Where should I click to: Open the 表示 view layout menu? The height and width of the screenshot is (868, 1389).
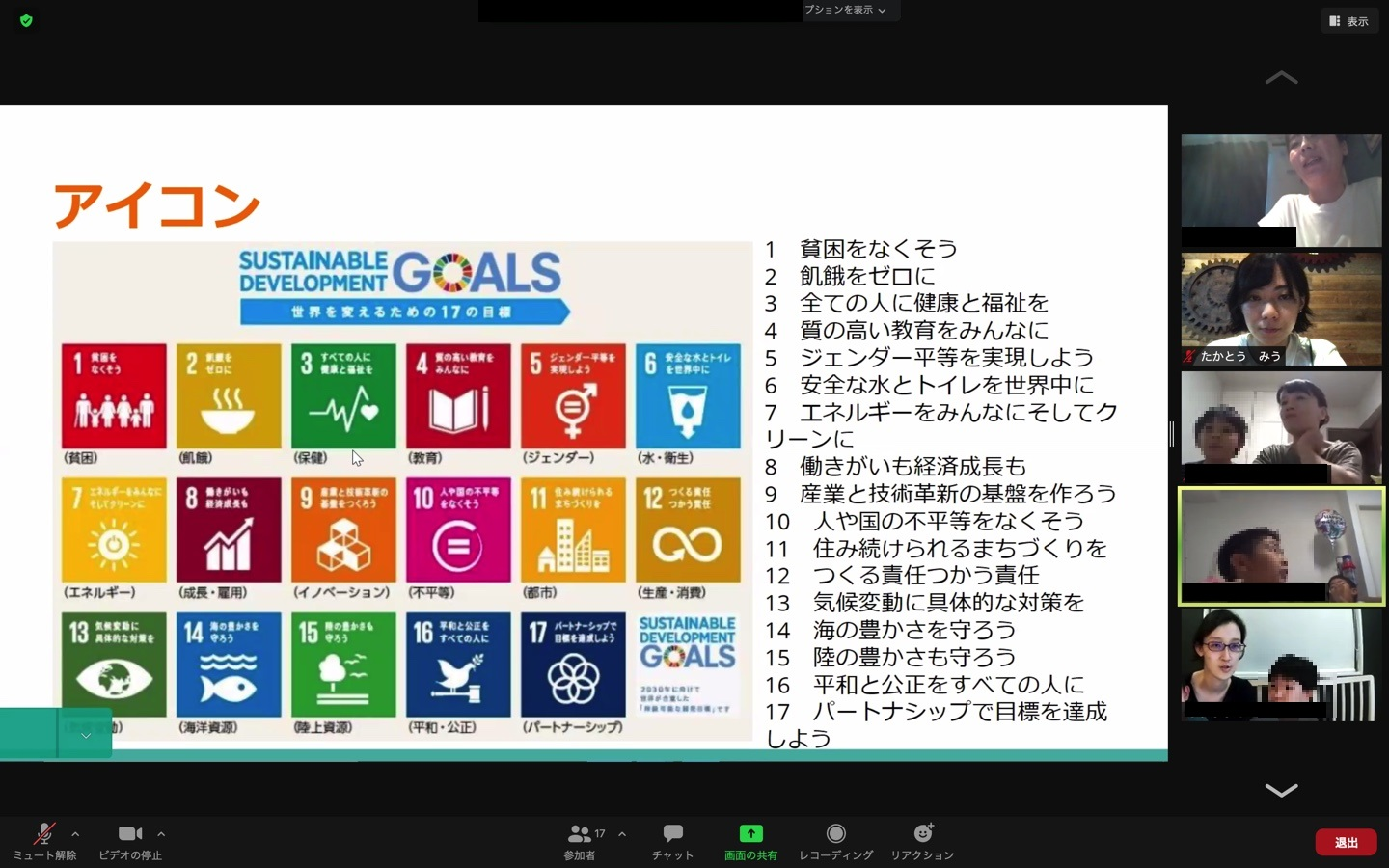(x=1348, y=21)
